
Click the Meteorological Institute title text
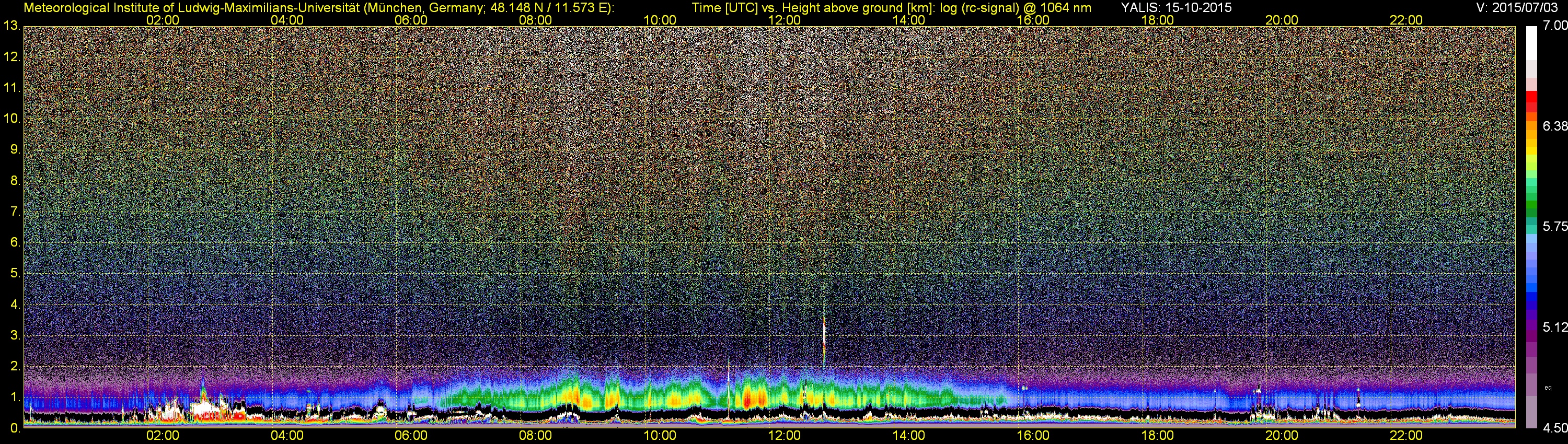tap(319, 8)
